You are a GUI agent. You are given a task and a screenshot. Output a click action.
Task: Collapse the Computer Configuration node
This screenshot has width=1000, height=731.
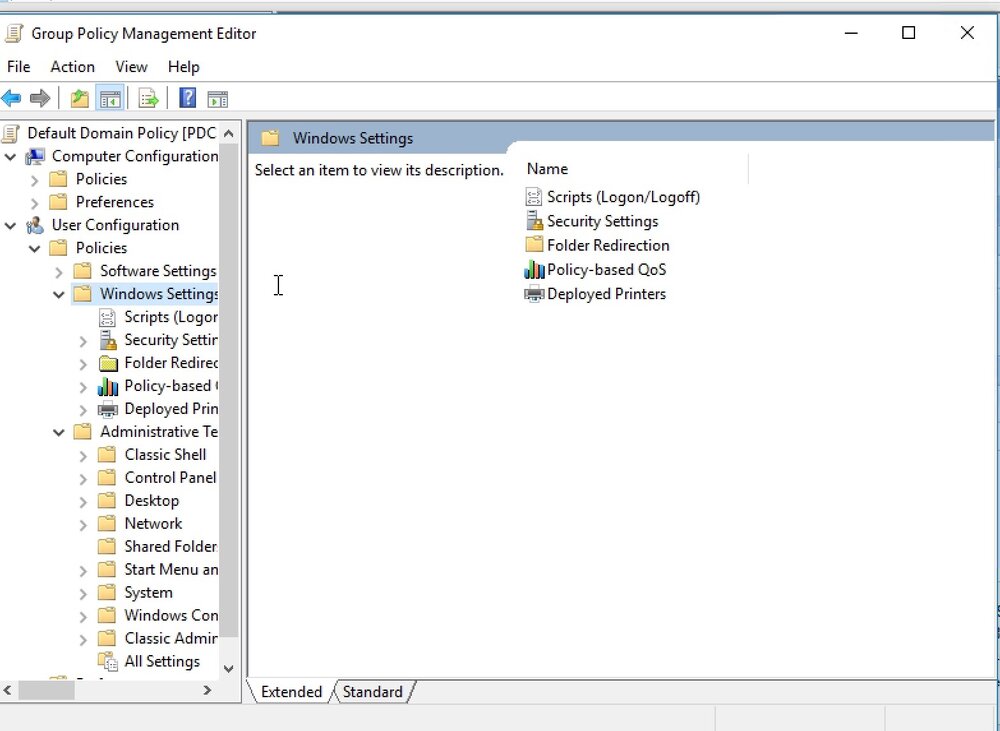click(10, 157)
